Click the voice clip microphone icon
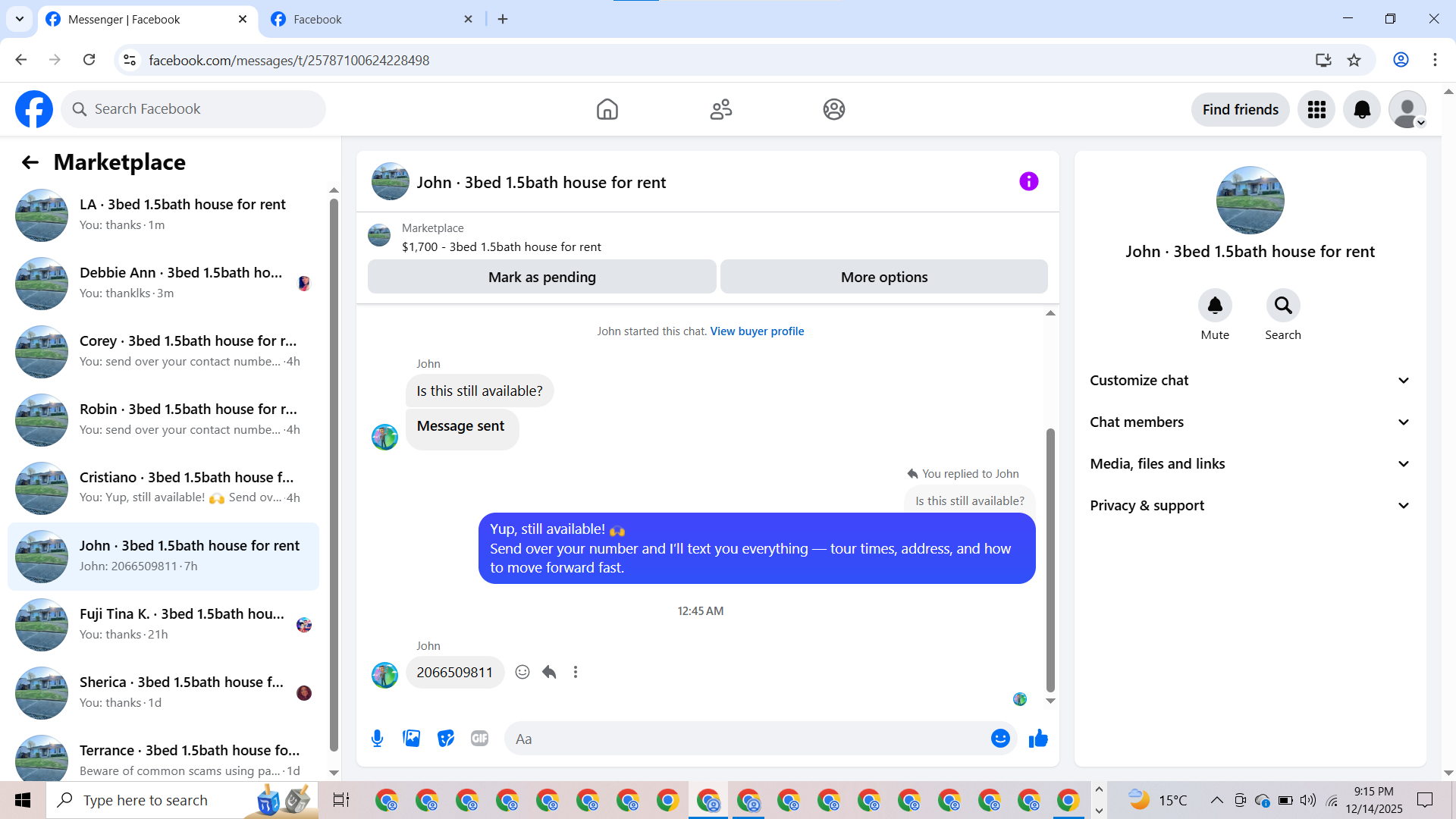The image size is (1456, 819). pos(377,739)
